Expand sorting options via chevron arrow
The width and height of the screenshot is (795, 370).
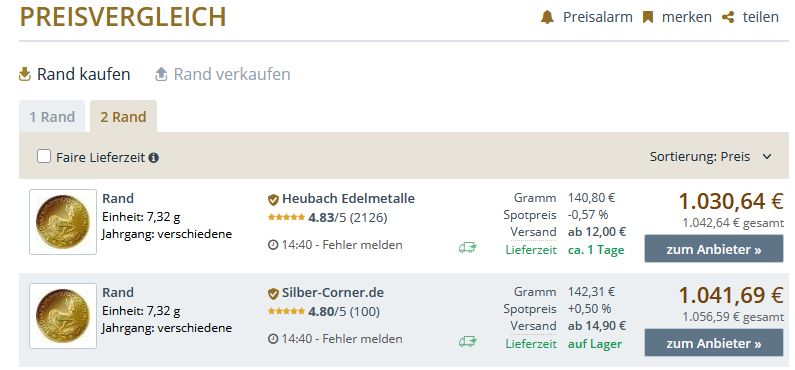[767, 157]
